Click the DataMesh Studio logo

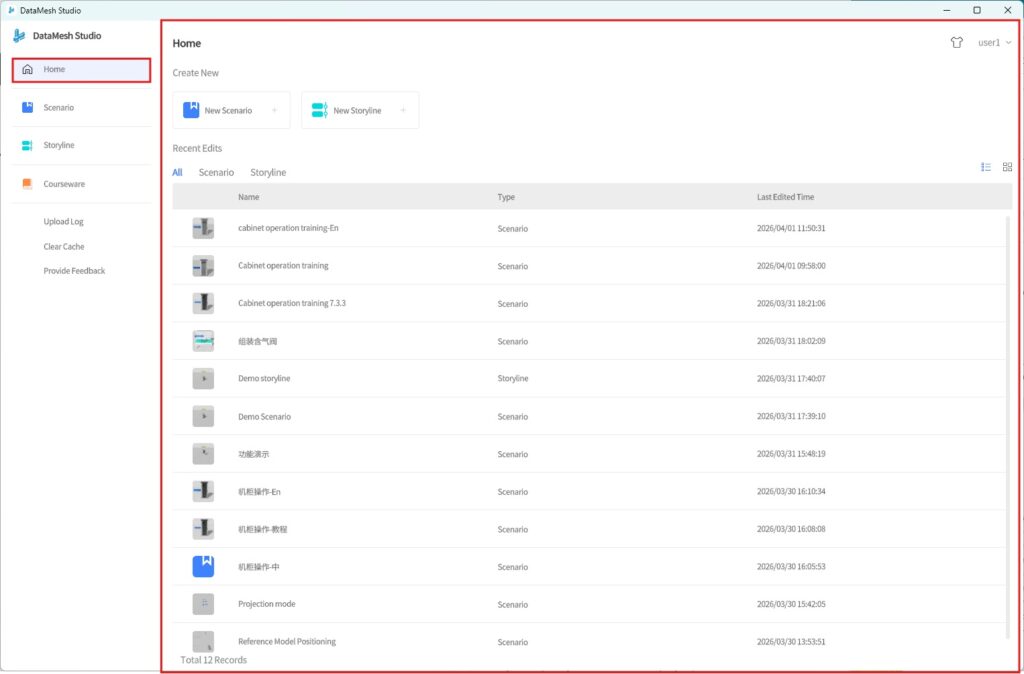tap(19, 36)
